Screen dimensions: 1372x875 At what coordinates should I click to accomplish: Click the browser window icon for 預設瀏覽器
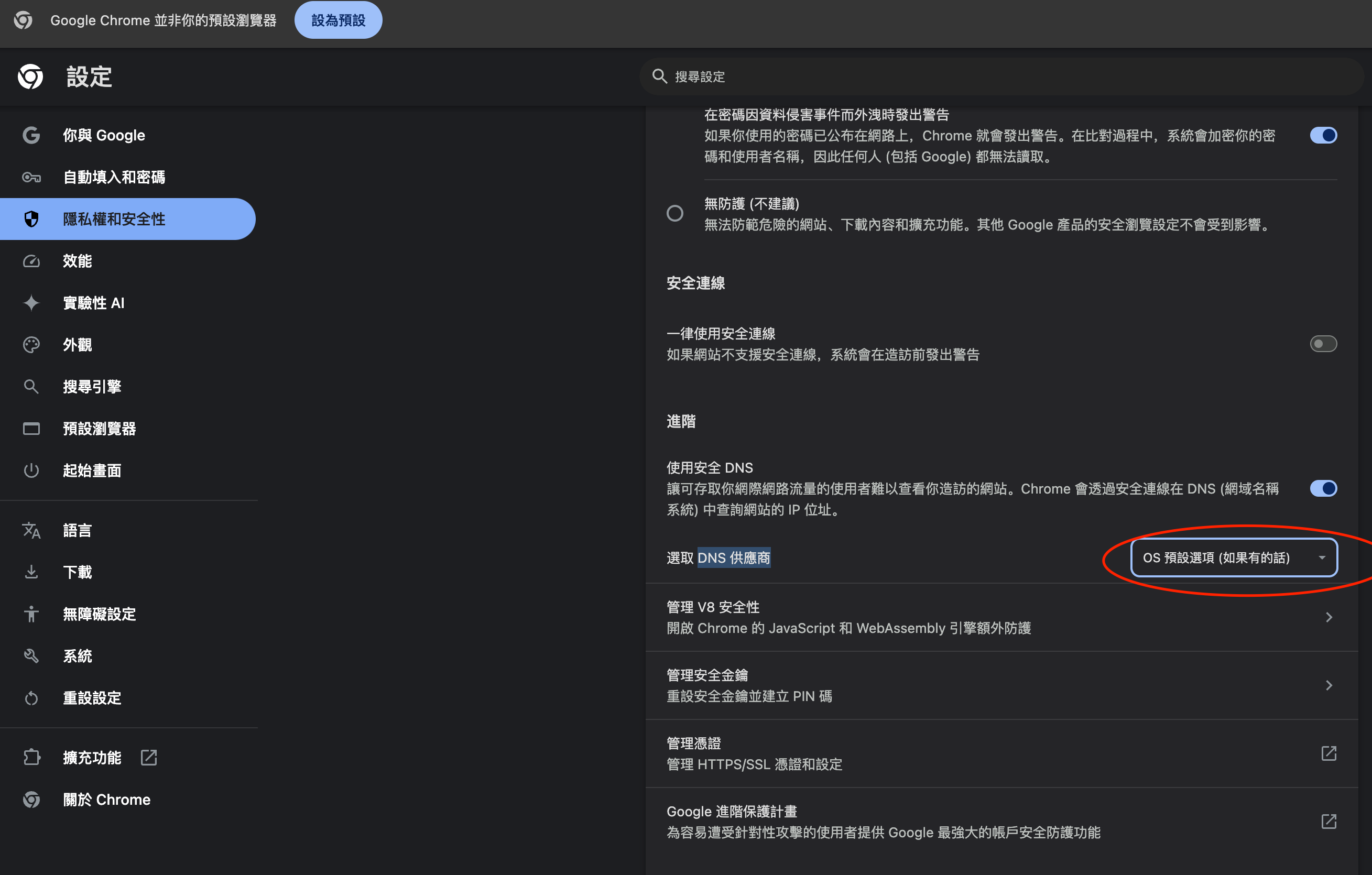[x=31, y=429]
